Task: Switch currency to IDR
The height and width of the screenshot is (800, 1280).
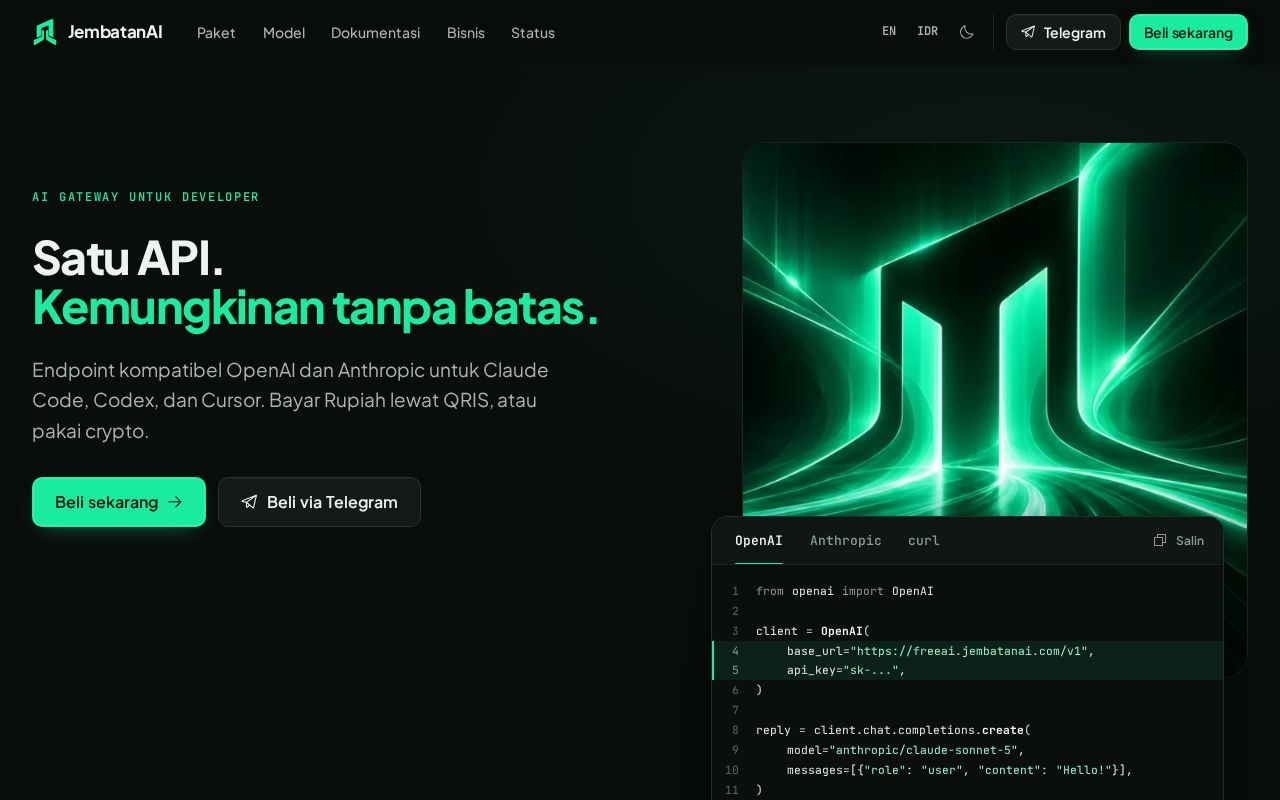Action: tap(928, 32)
